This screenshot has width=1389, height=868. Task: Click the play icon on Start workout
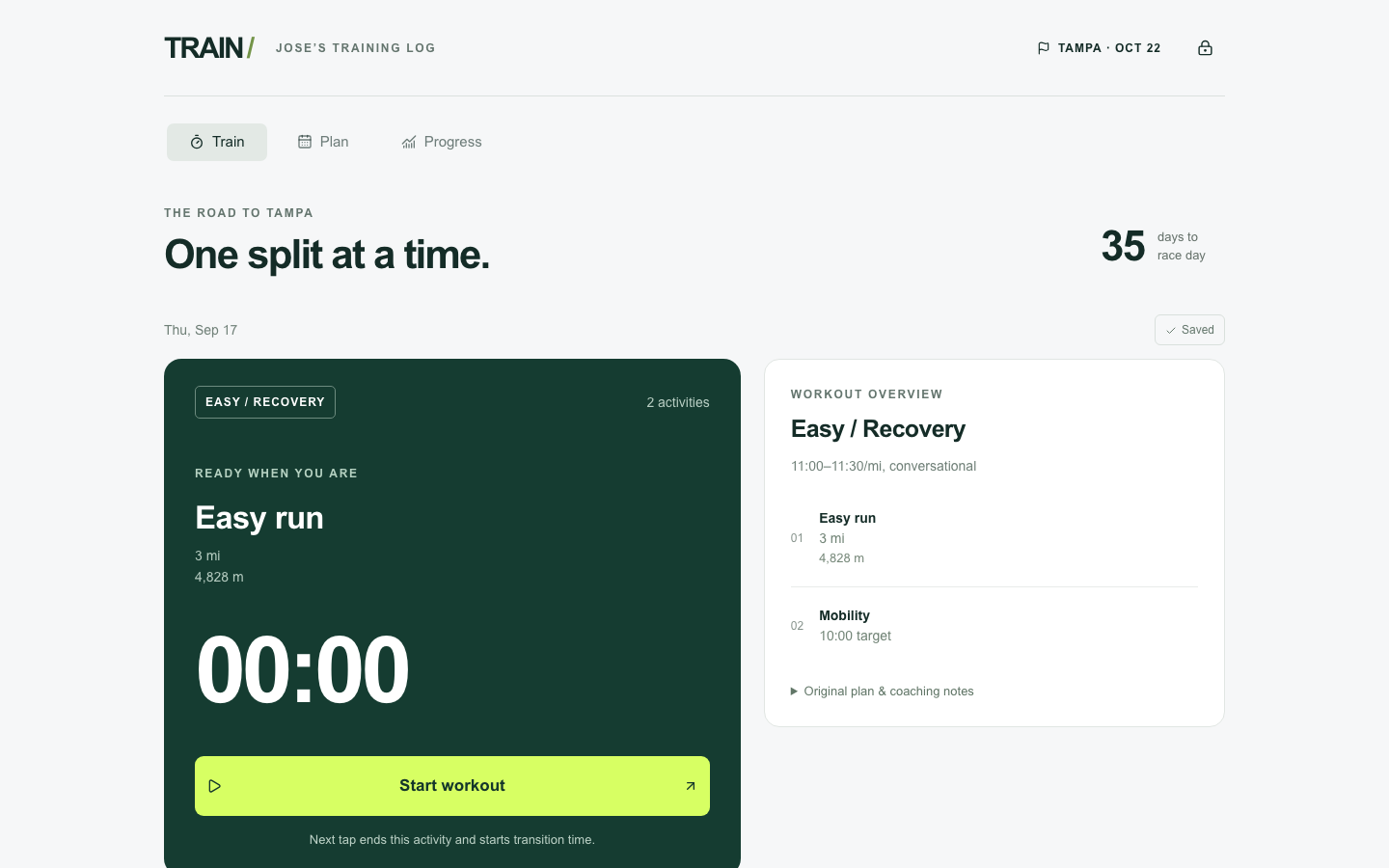click(215, 786)
